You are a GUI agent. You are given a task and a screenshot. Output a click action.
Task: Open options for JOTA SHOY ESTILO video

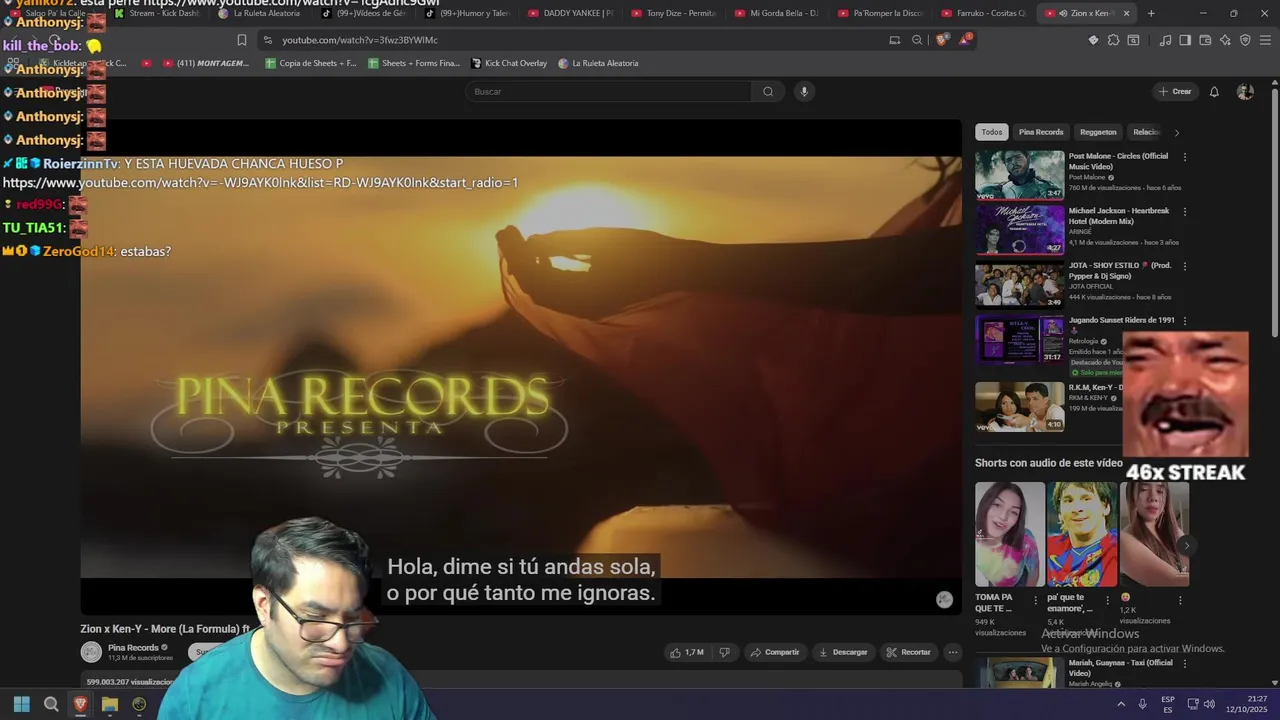(x=1185, y=266)
